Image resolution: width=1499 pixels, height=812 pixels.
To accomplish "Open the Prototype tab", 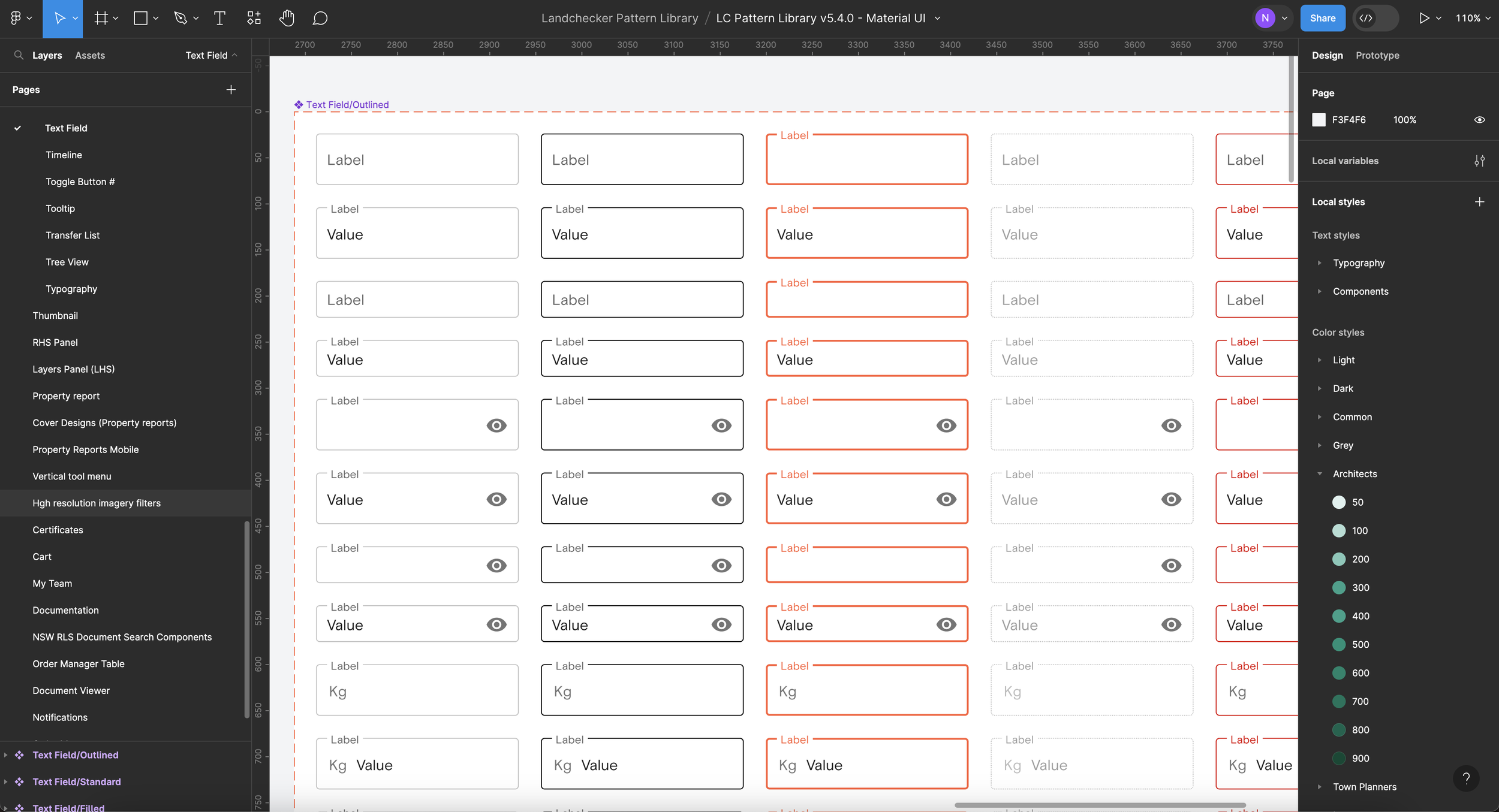I will [x=1377, y=55].
